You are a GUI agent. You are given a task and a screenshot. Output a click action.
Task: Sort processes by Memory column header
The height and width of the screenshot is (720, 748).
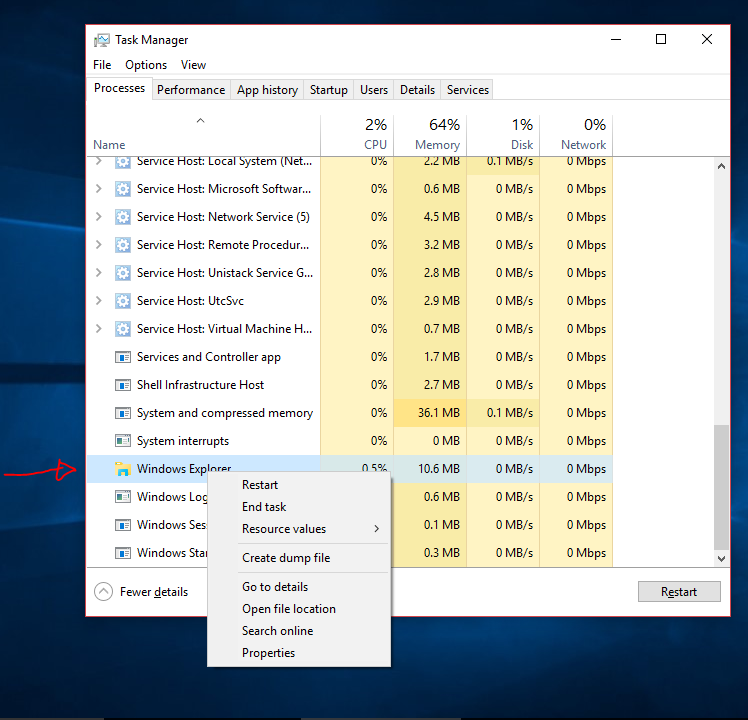(x=430, y=134)
